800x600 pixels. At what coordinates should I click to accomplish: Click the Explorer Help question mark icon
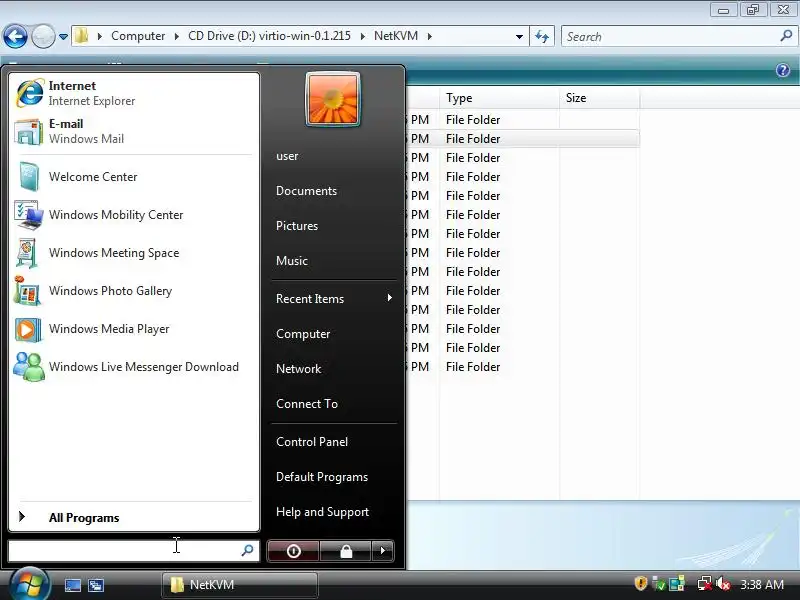coord(783,70)
